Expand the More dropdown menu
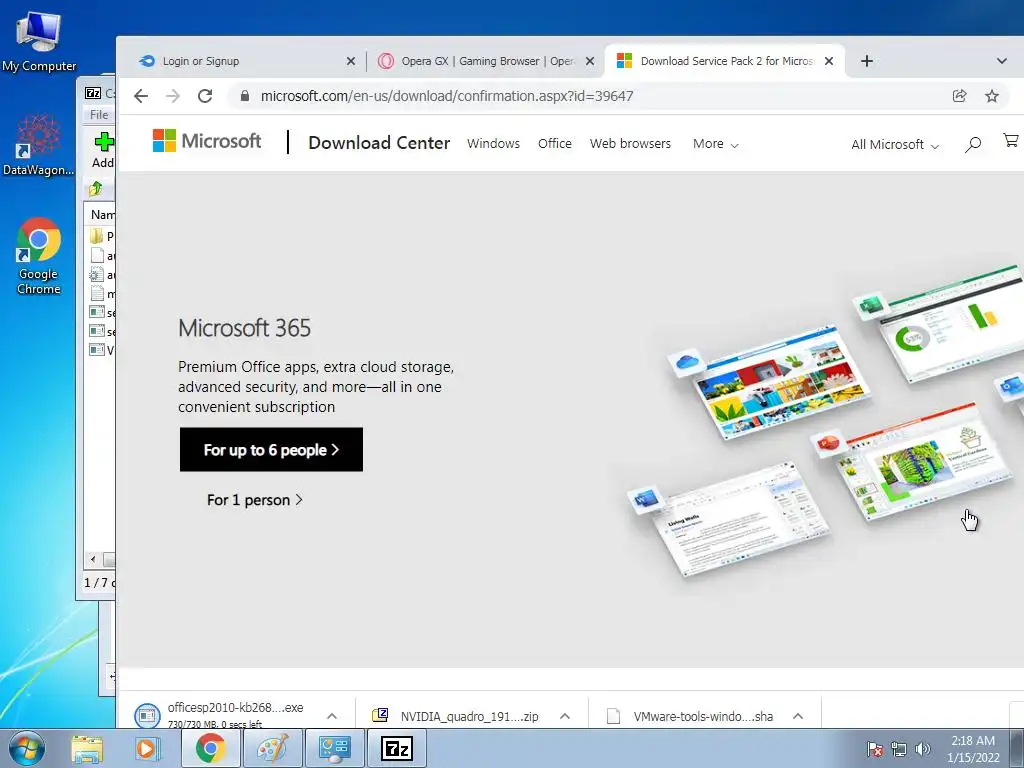 (715, 144)
